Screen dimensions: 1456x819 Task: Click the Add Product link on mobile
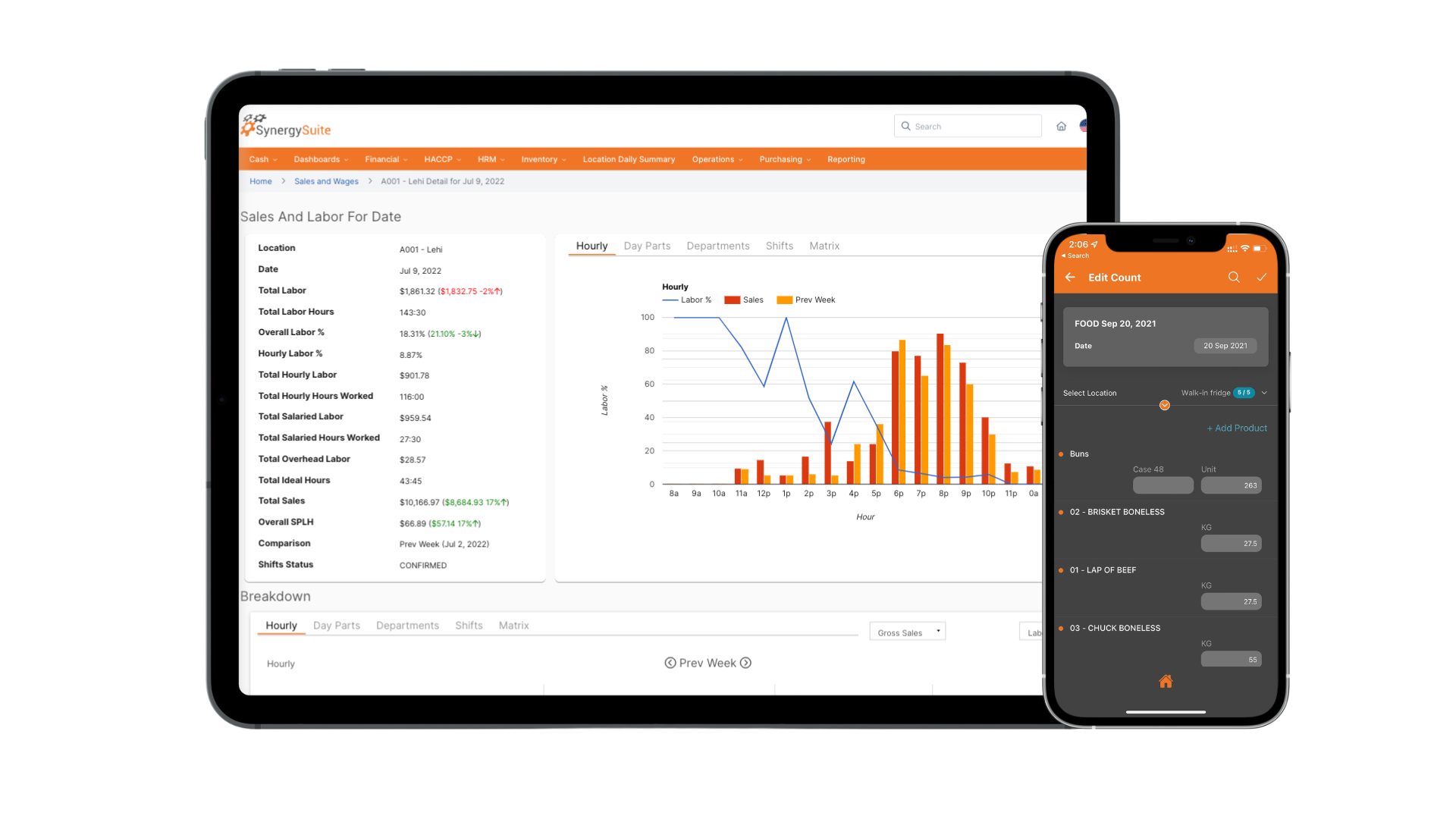coord(1237,428)
